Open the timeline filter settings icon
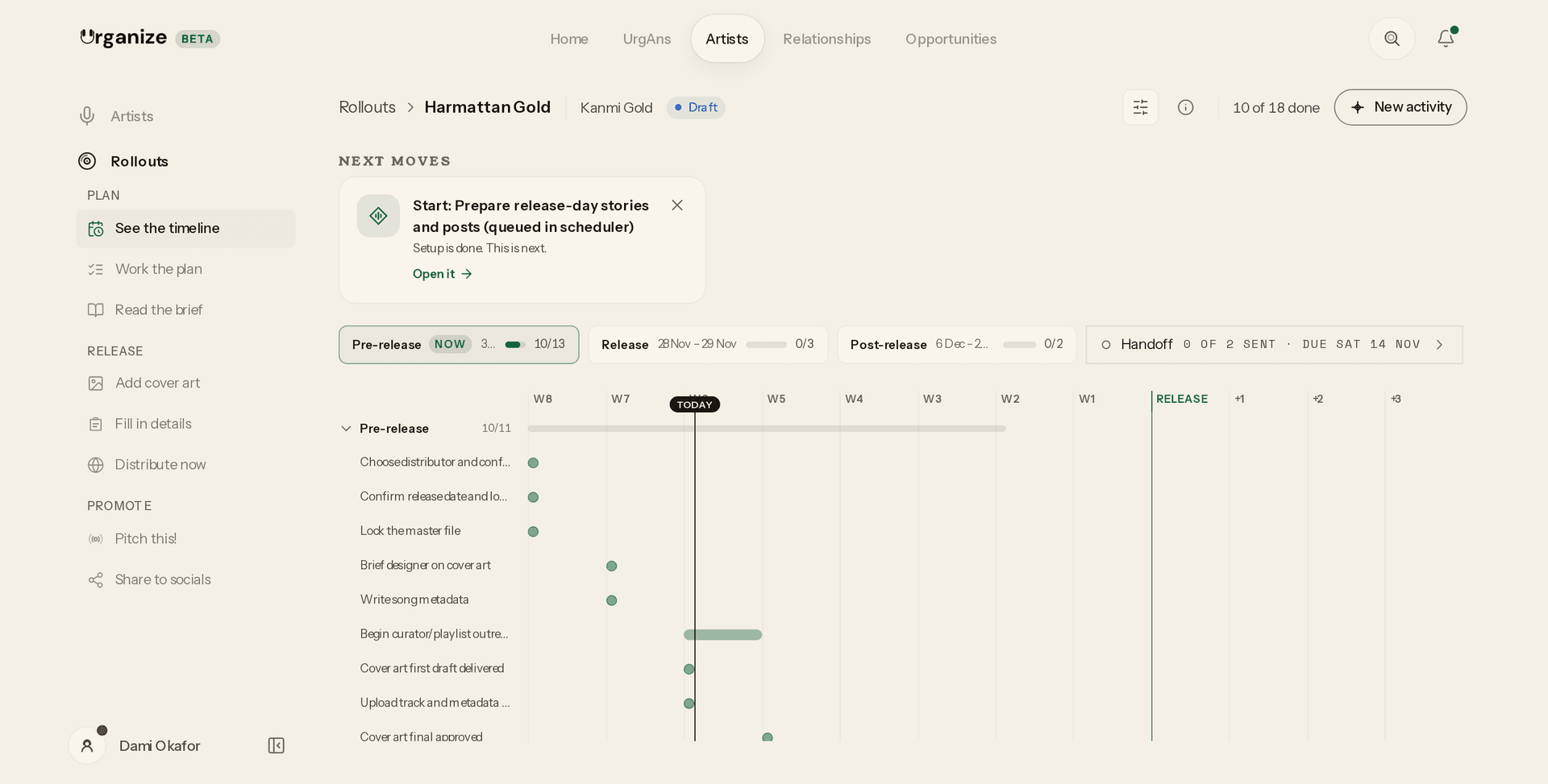The width and height of the screenshot is (1548, 784). click(x=1140, y=107)
